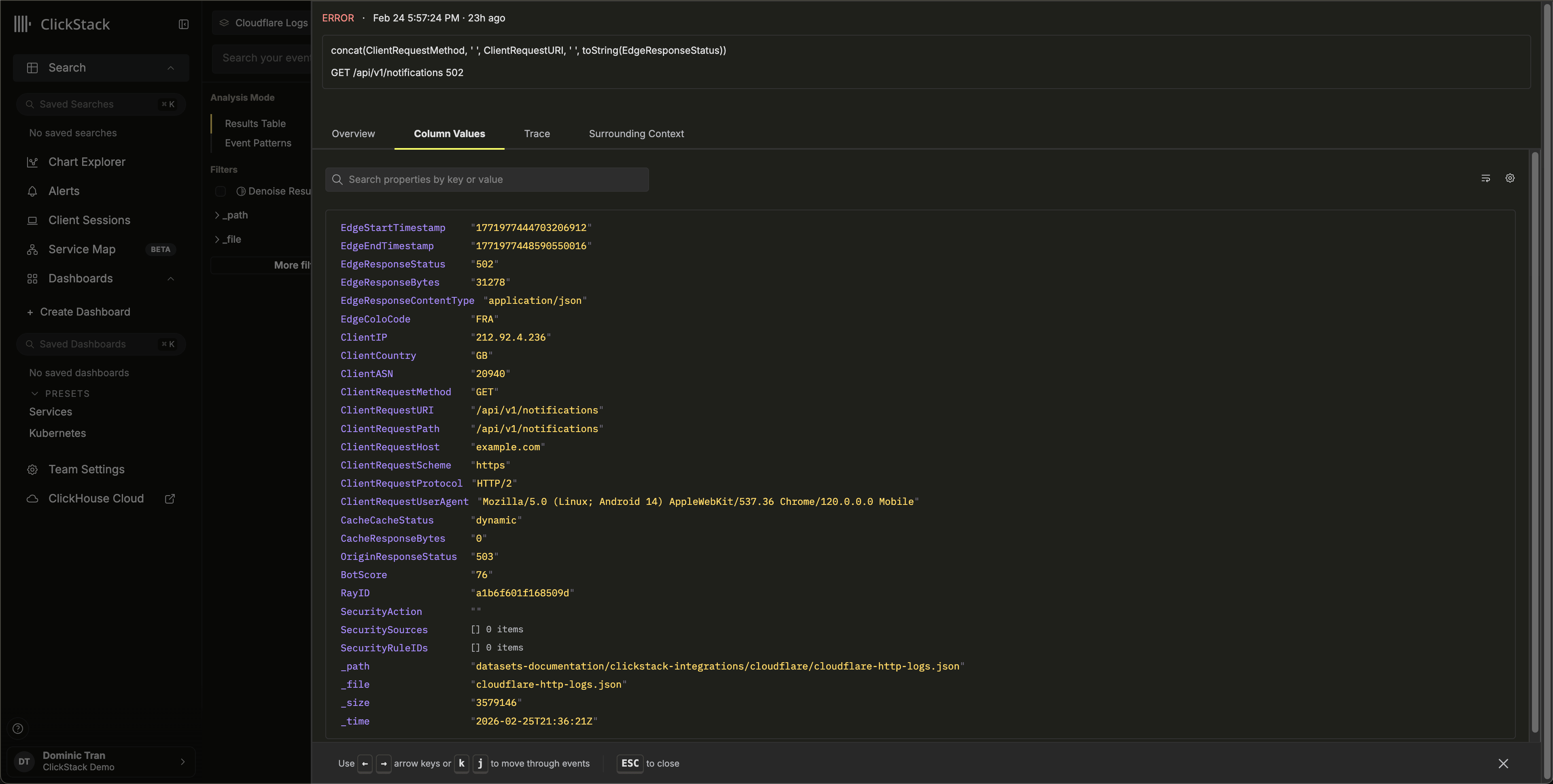Close the event detail panel with X
The height and width of the screenshot is (784, 1553).
click(x=1504, y=763)
